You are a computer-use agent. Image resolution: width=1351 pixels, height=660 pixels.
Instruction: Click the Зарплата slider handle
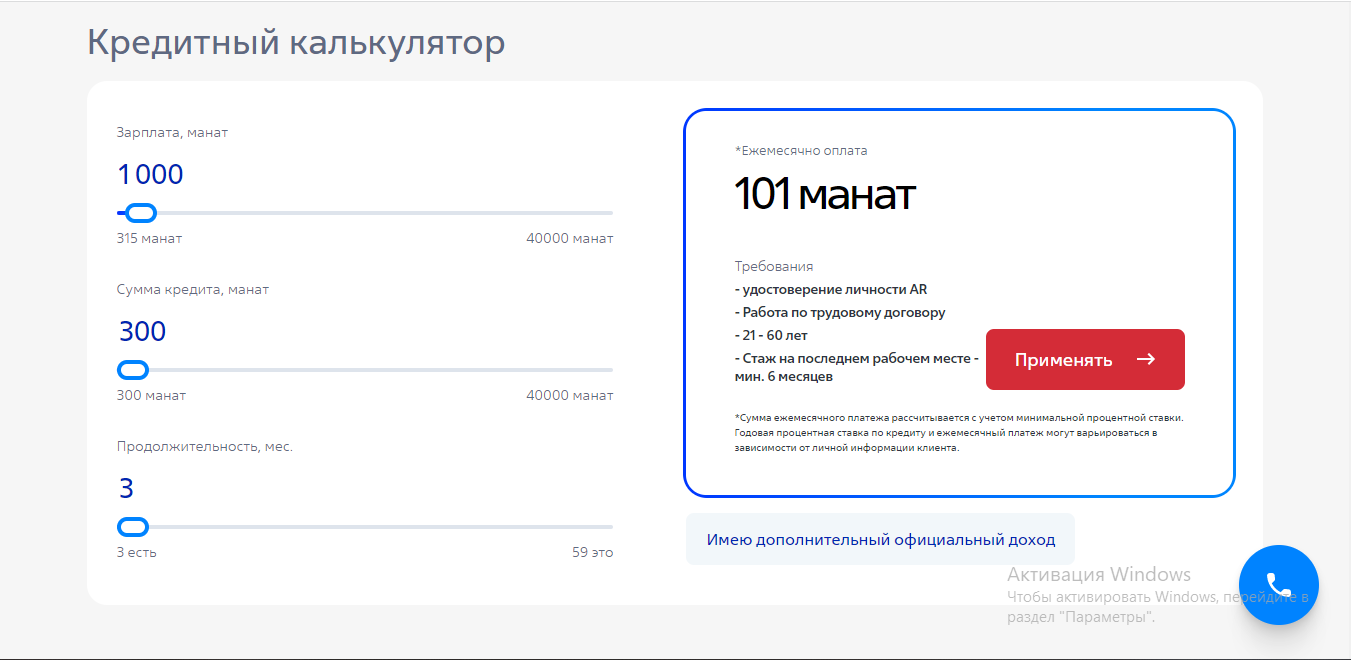(141, 213)
